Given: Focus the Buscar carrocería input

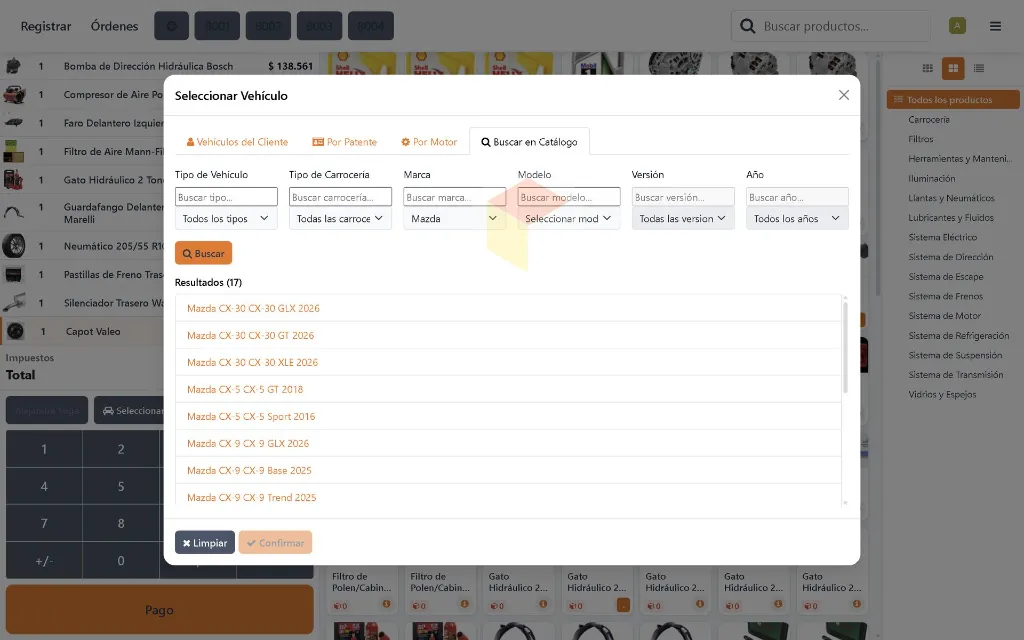Looking at the screenshot, I should (x=340, y=197).
